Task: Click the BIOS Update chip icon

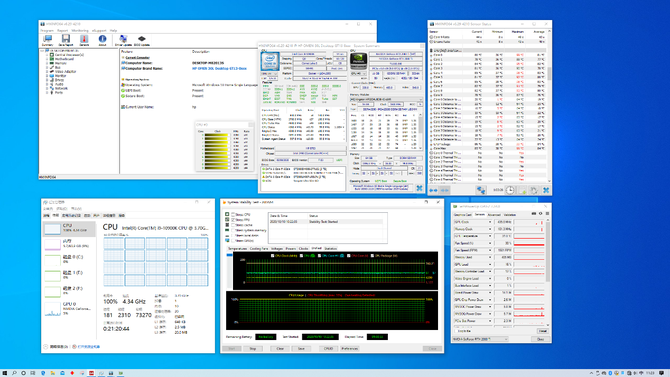Action: click(x=141, y=40)
